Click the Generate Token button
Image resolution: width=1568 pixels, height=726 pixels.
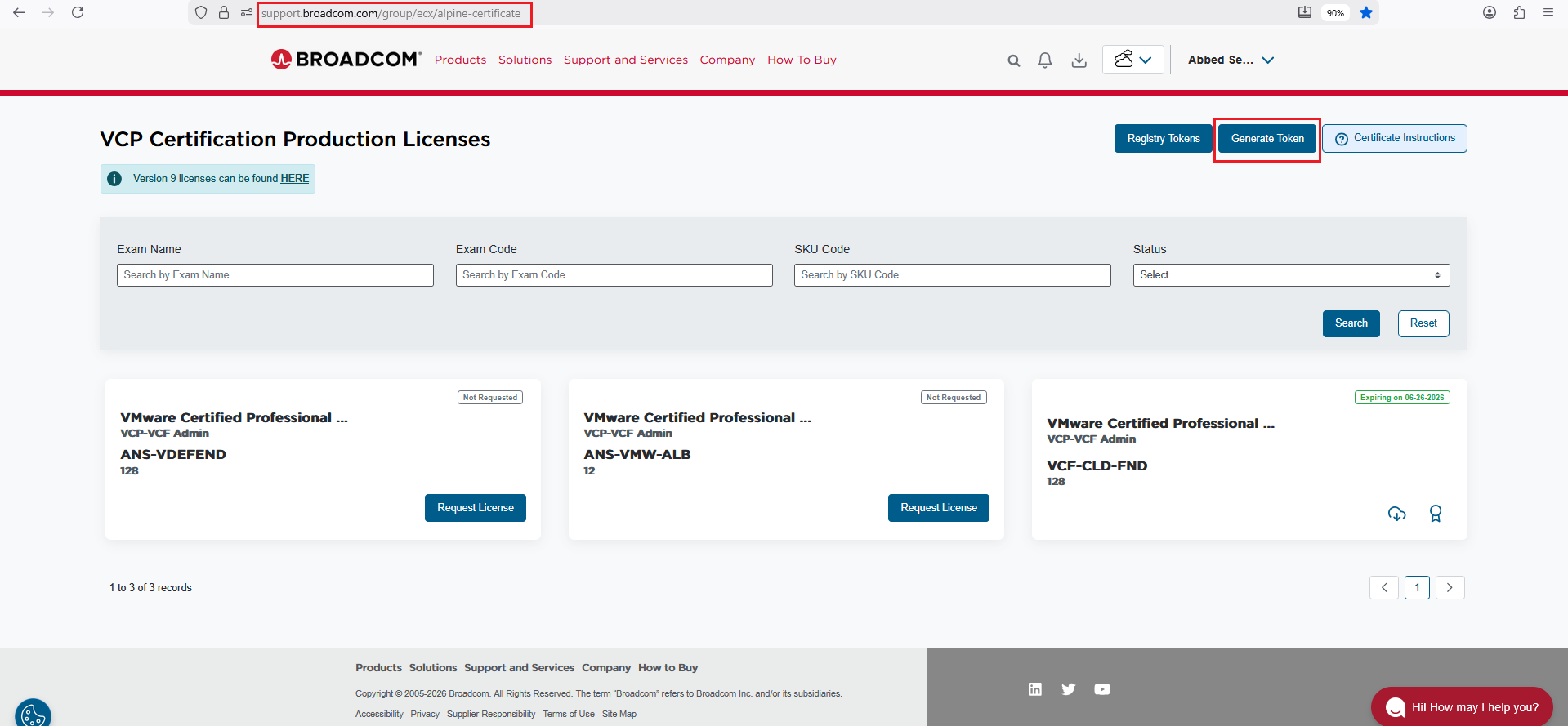(1266, 139)
